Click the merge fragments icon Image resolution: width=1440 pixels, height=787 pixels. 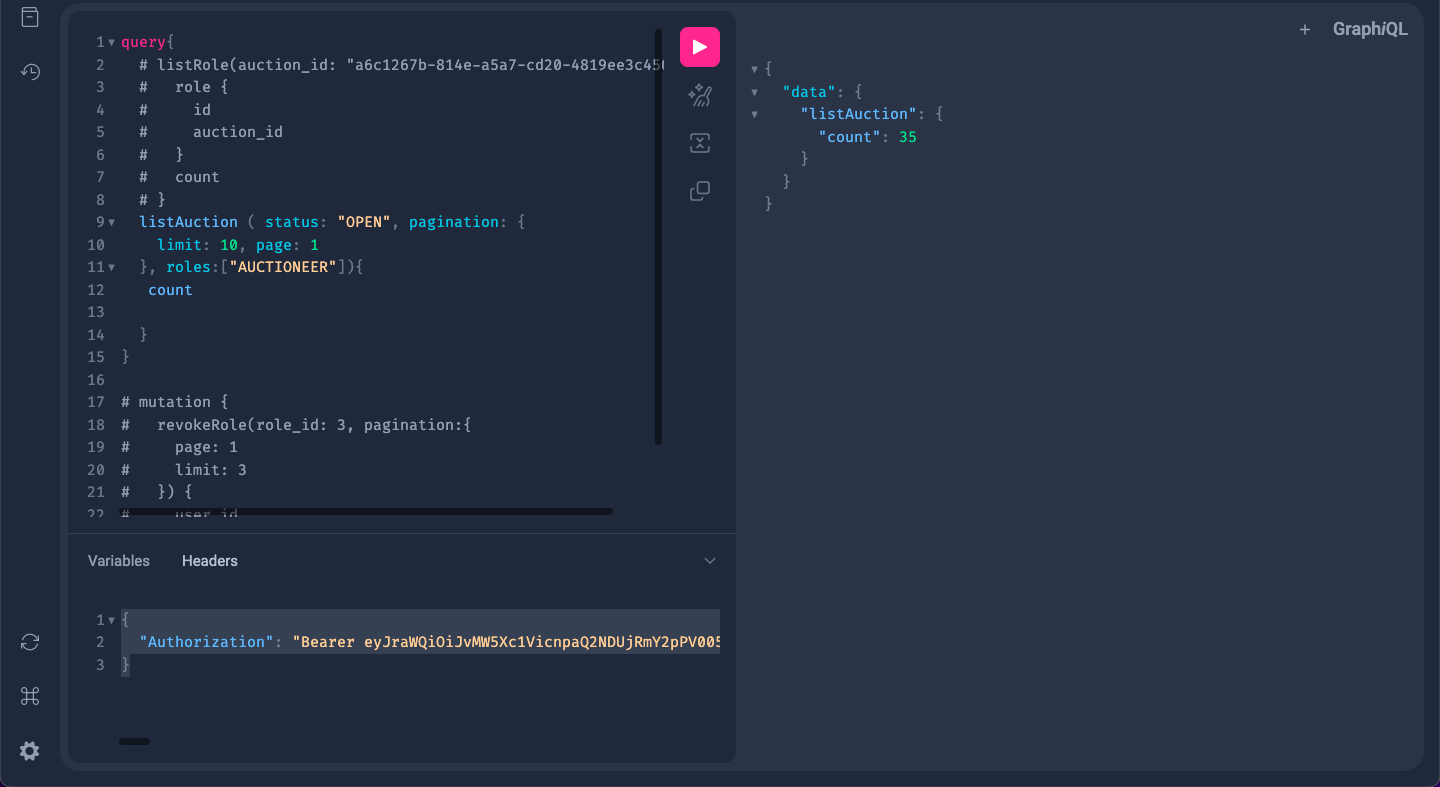point(700,143)
